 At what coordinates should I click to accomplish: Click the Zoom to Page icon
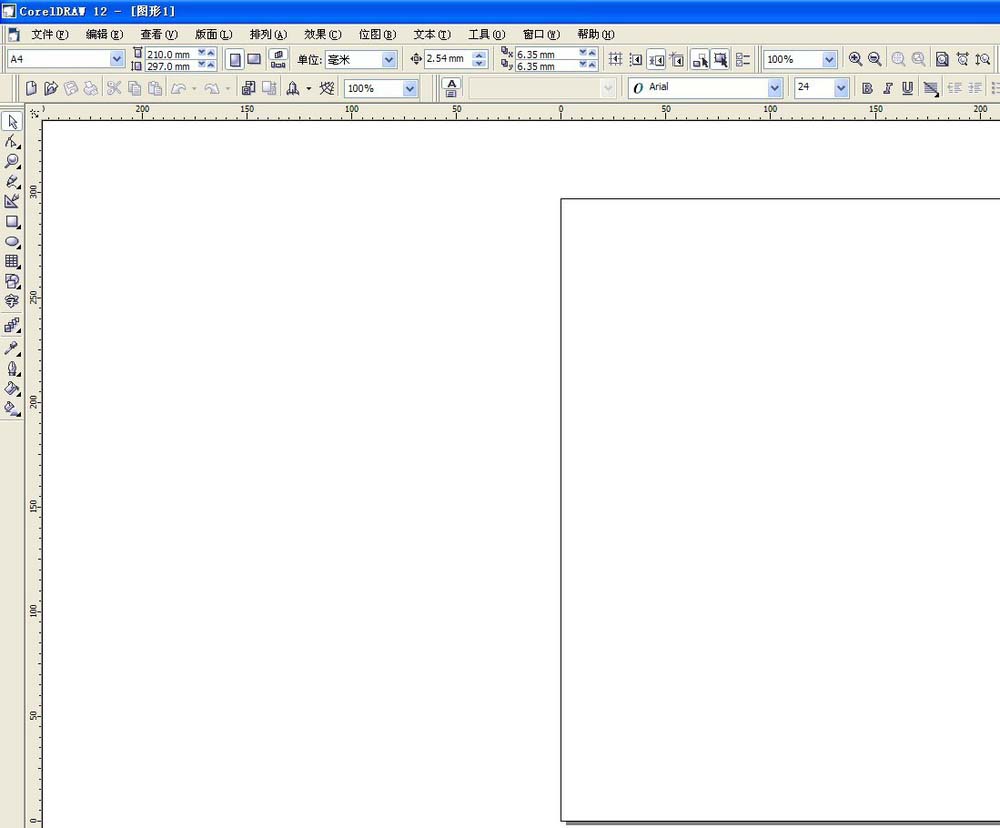pos(942,59)
